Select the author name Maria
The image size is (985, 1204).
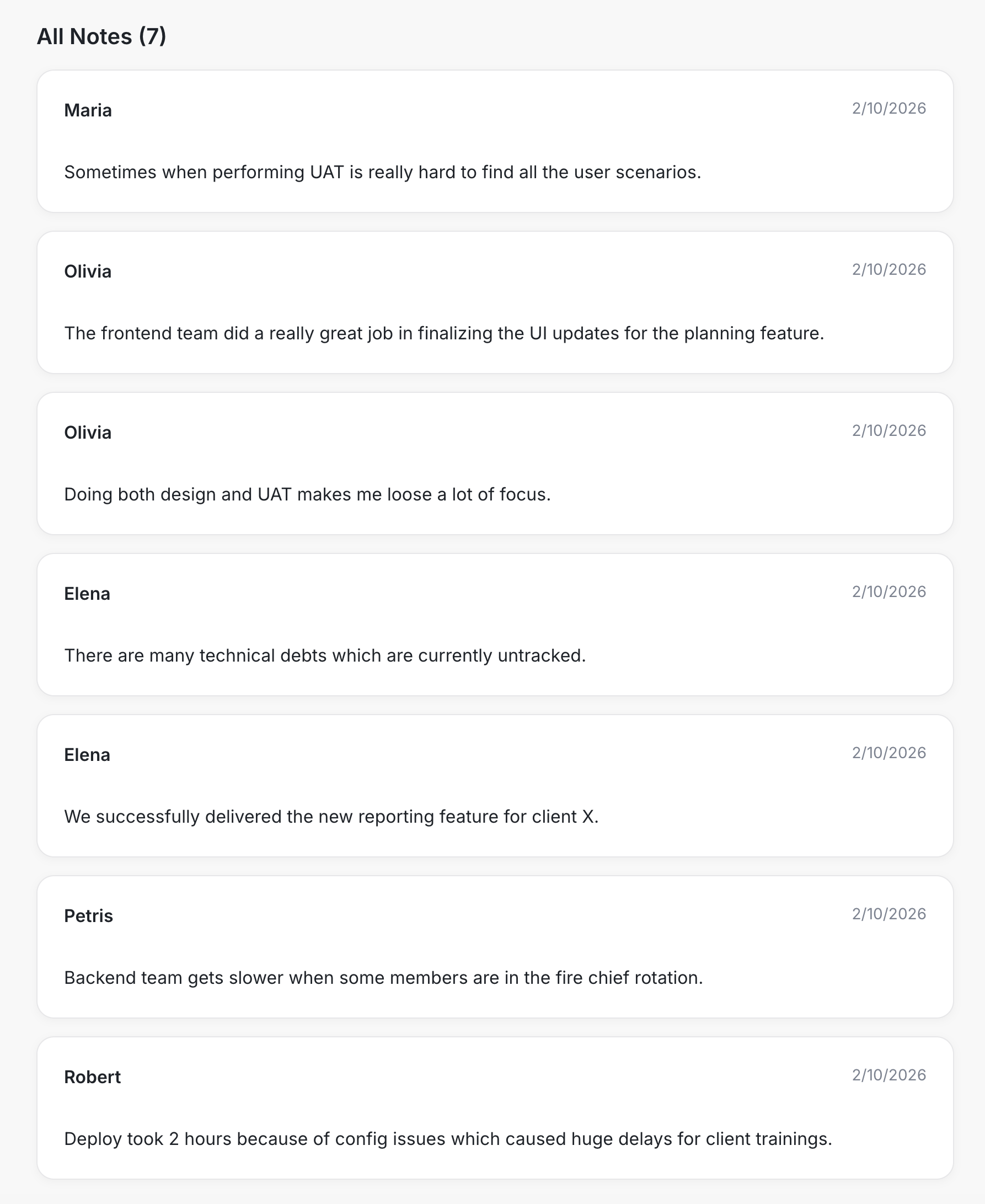[x=88, y=110]
